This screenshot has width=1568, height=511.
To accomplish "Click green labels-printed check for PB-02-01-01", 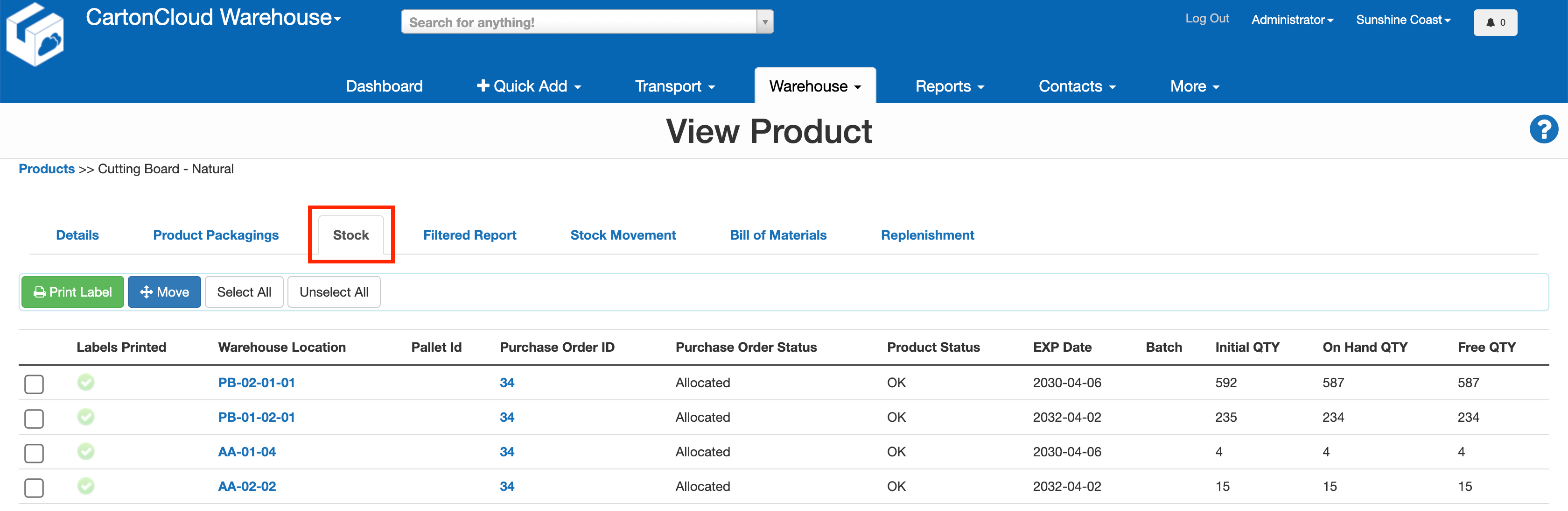I will (x=86, y=382).
